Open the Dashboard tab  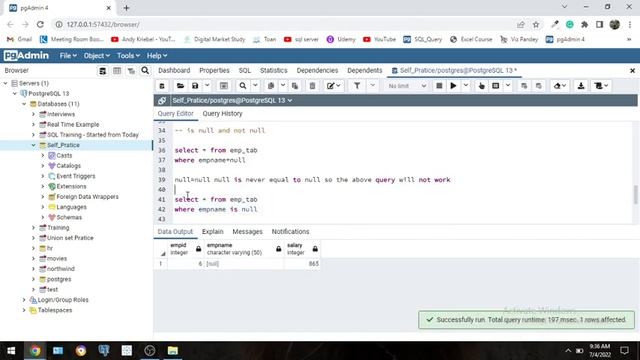174,70
